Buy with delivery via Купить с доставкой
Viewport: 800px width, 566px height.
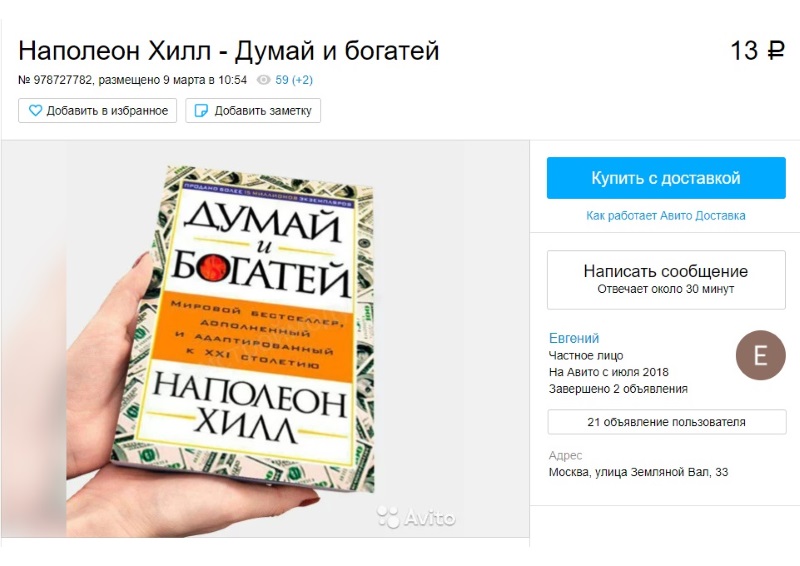tap(666, 178)
